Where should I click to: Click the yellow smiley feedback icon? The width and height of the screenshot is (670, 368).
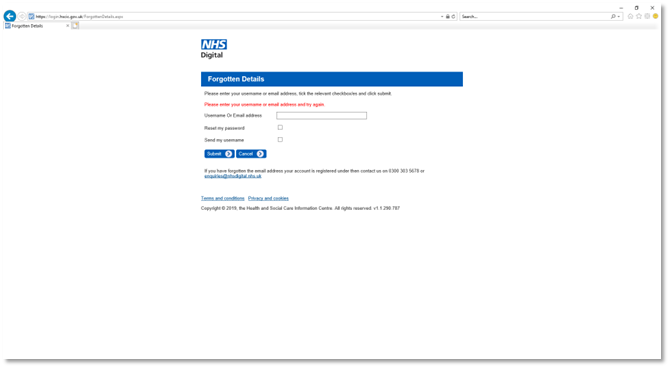[655, 16]
